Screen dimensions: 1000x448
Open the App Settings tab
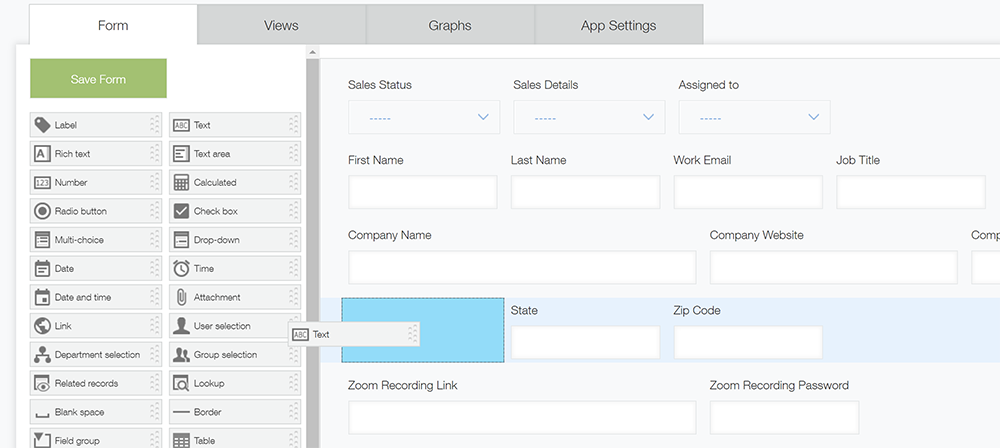618,25
